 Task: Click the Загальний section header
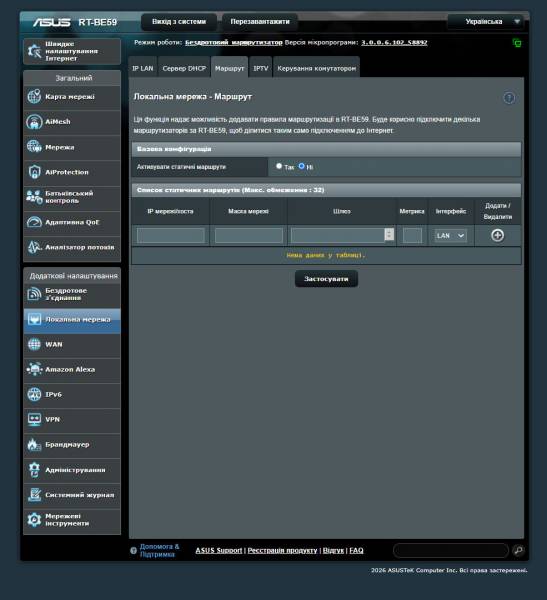tap(72, 78)
